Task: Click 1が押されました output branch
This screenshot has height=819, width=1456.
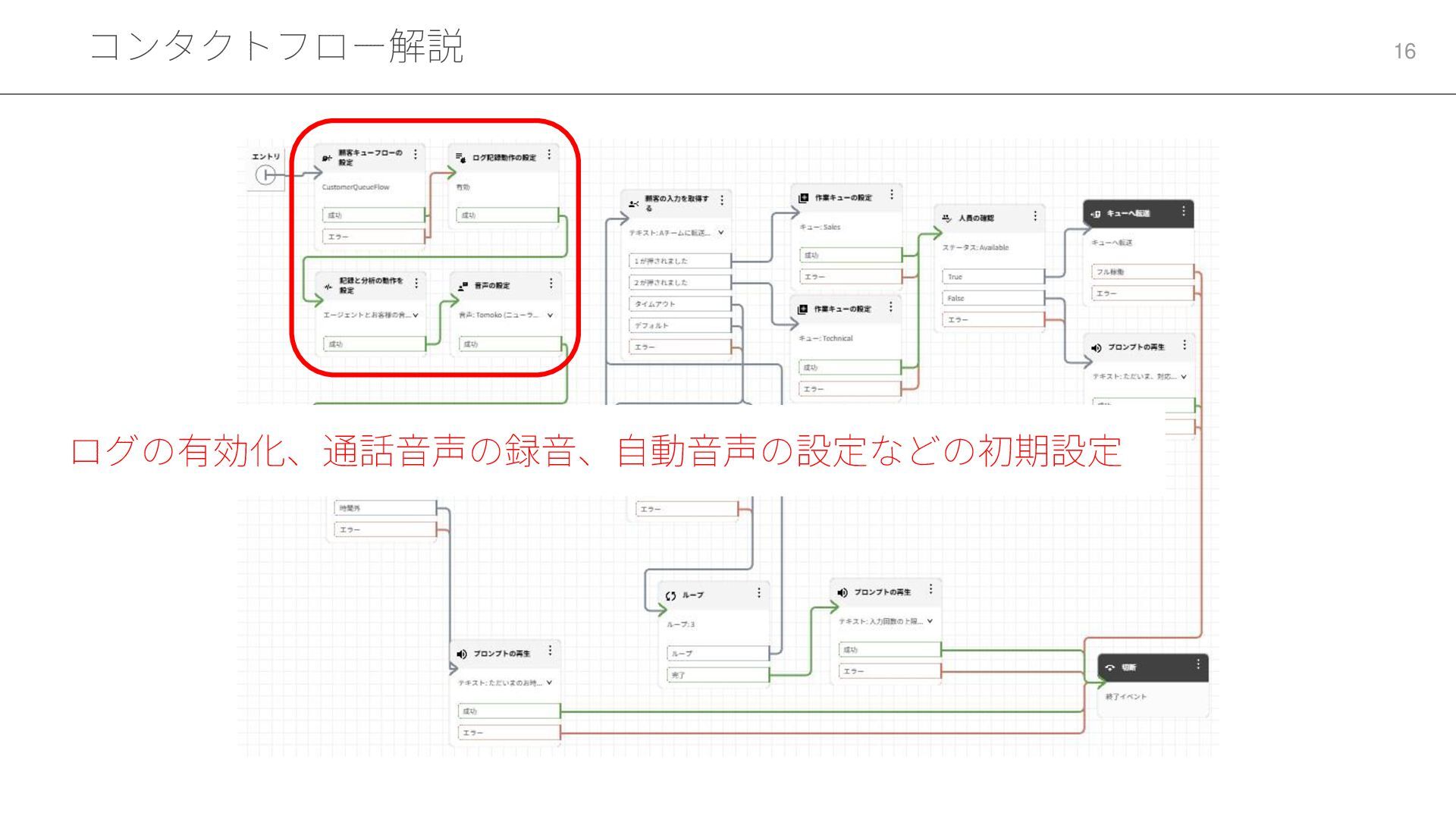Action: tap(680, 261)
